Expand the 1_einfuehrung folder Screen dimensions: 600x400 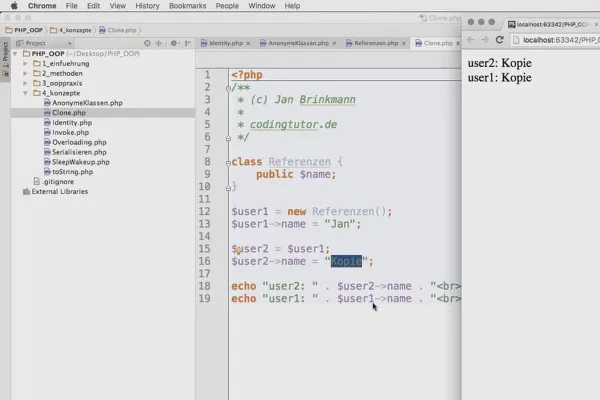[25, 64]
